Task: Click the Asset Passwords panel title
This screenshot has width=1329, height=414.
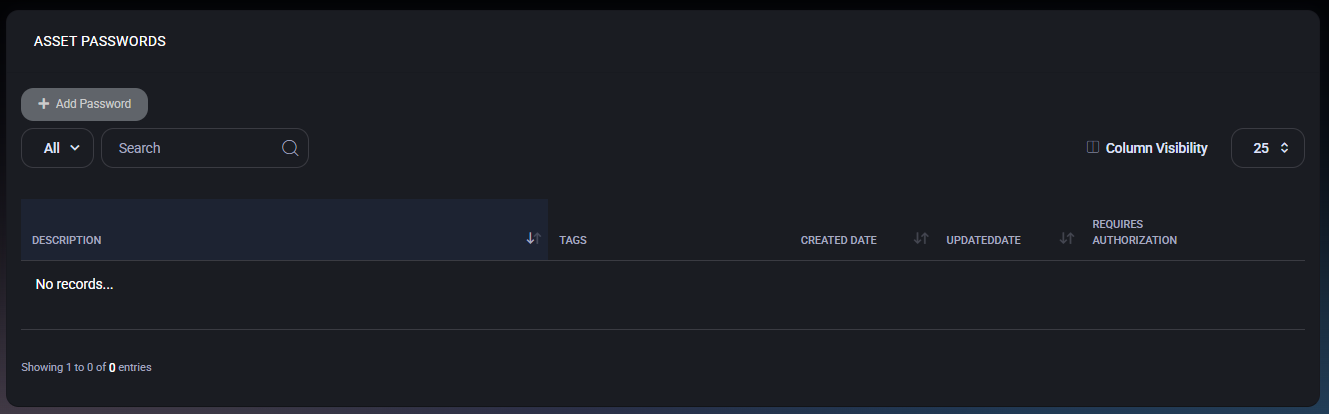Action: 100,41
